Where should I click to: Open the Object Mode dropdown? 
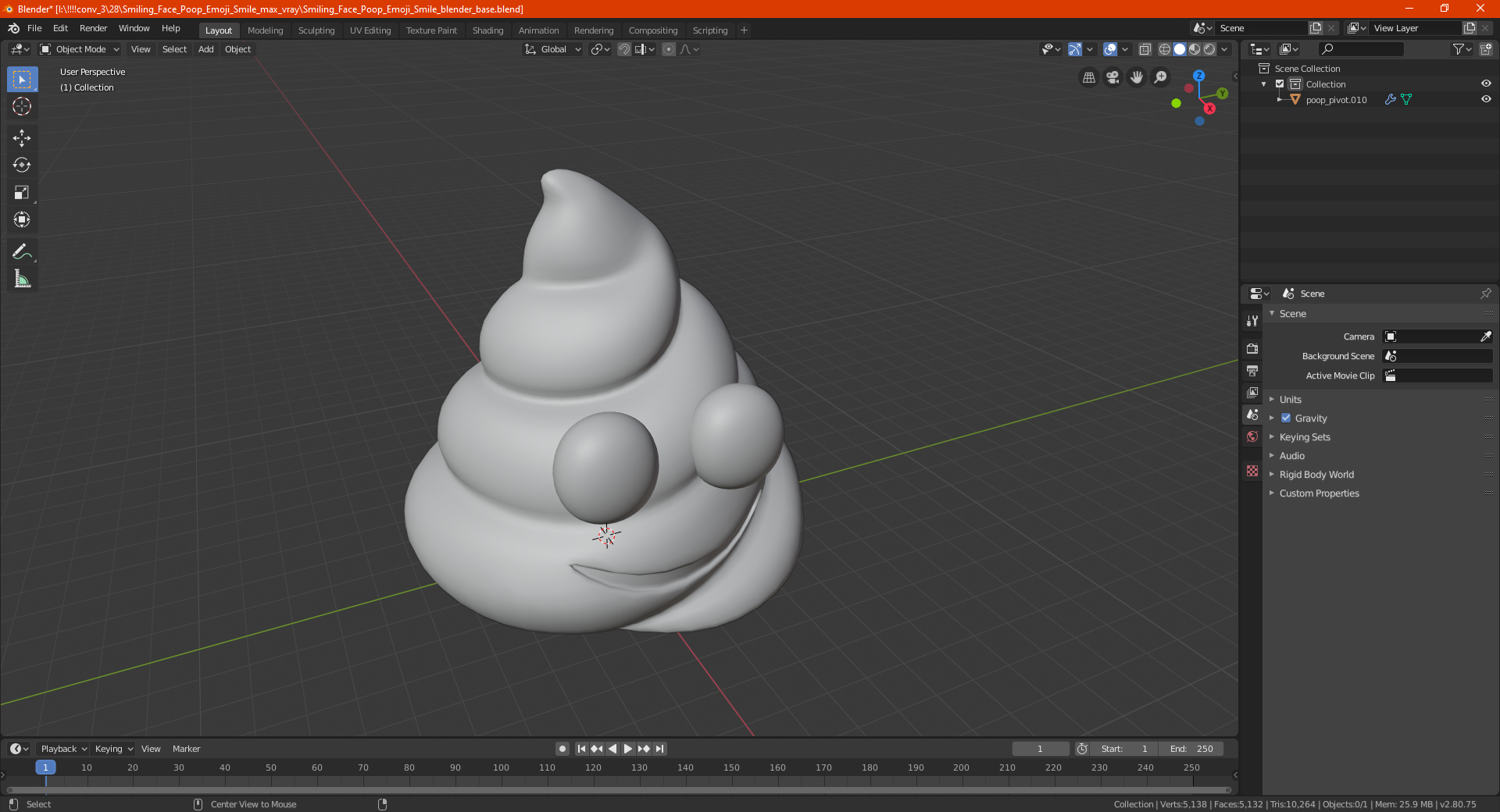[80, 49]
